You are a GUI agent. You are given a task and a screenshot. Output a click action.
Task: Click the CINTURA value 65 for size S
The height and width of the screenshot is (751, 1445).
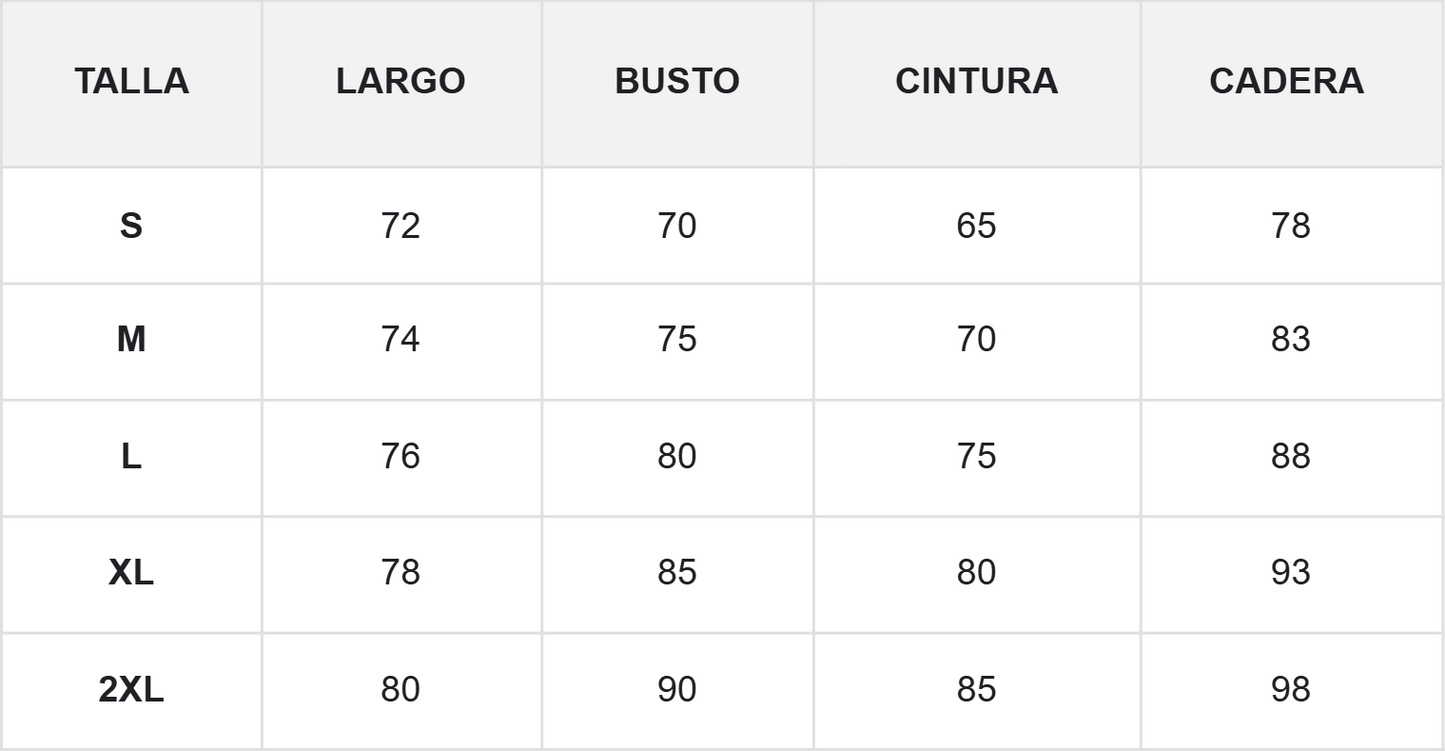point(976,226)
